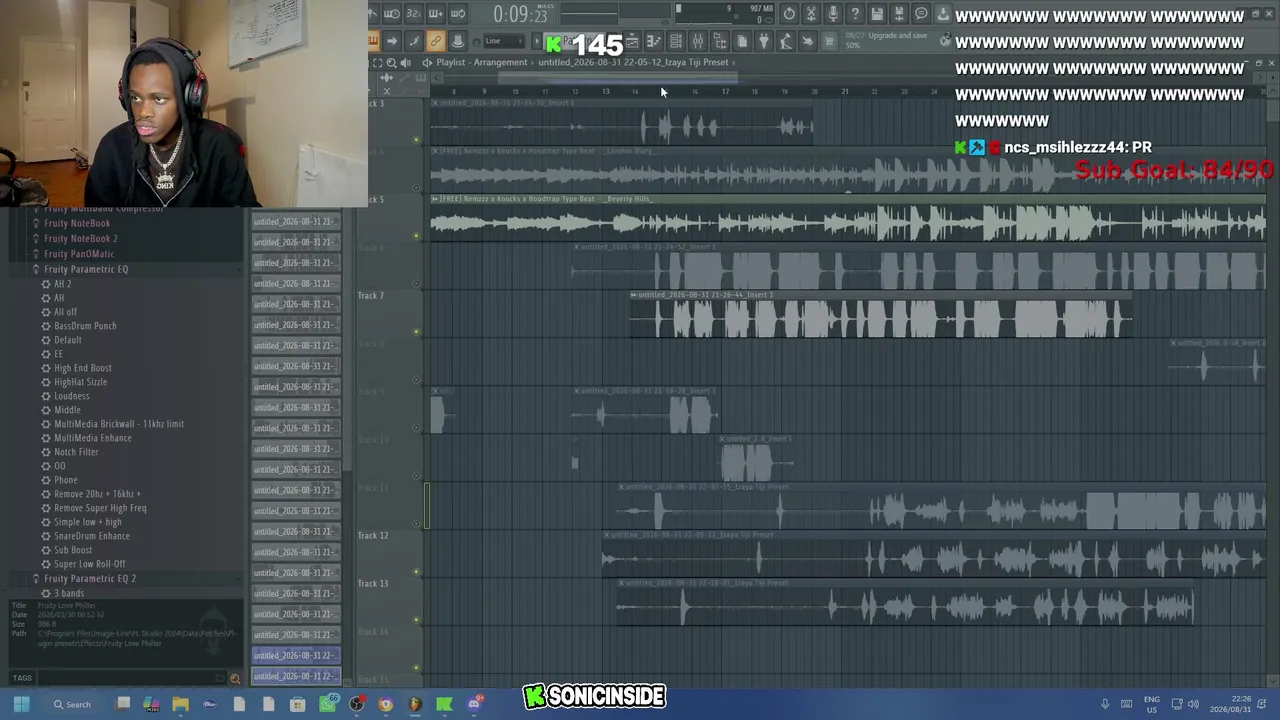
Task: Click the magnifier zoom icon in playlist toolbar
Action: click(x=391, y=62)
